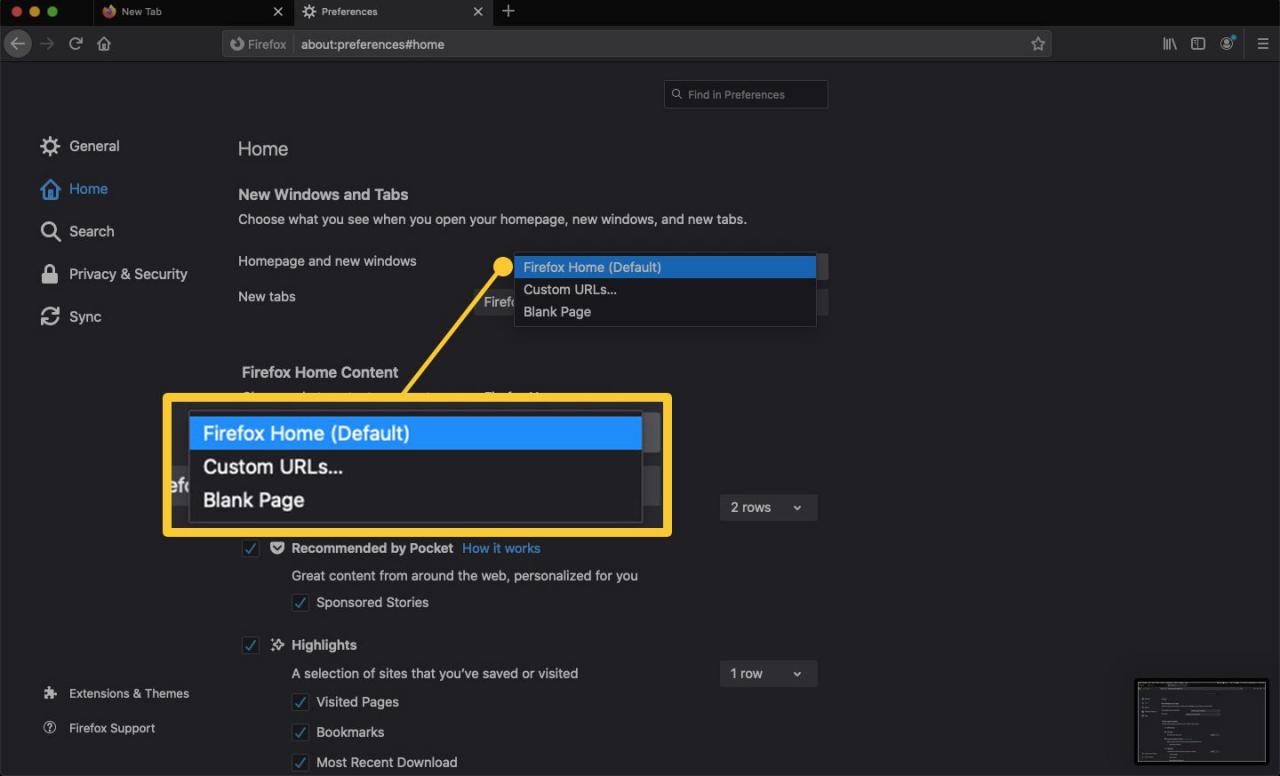Close the New Tab tab
1280x776 pixels.
[278, 12]
